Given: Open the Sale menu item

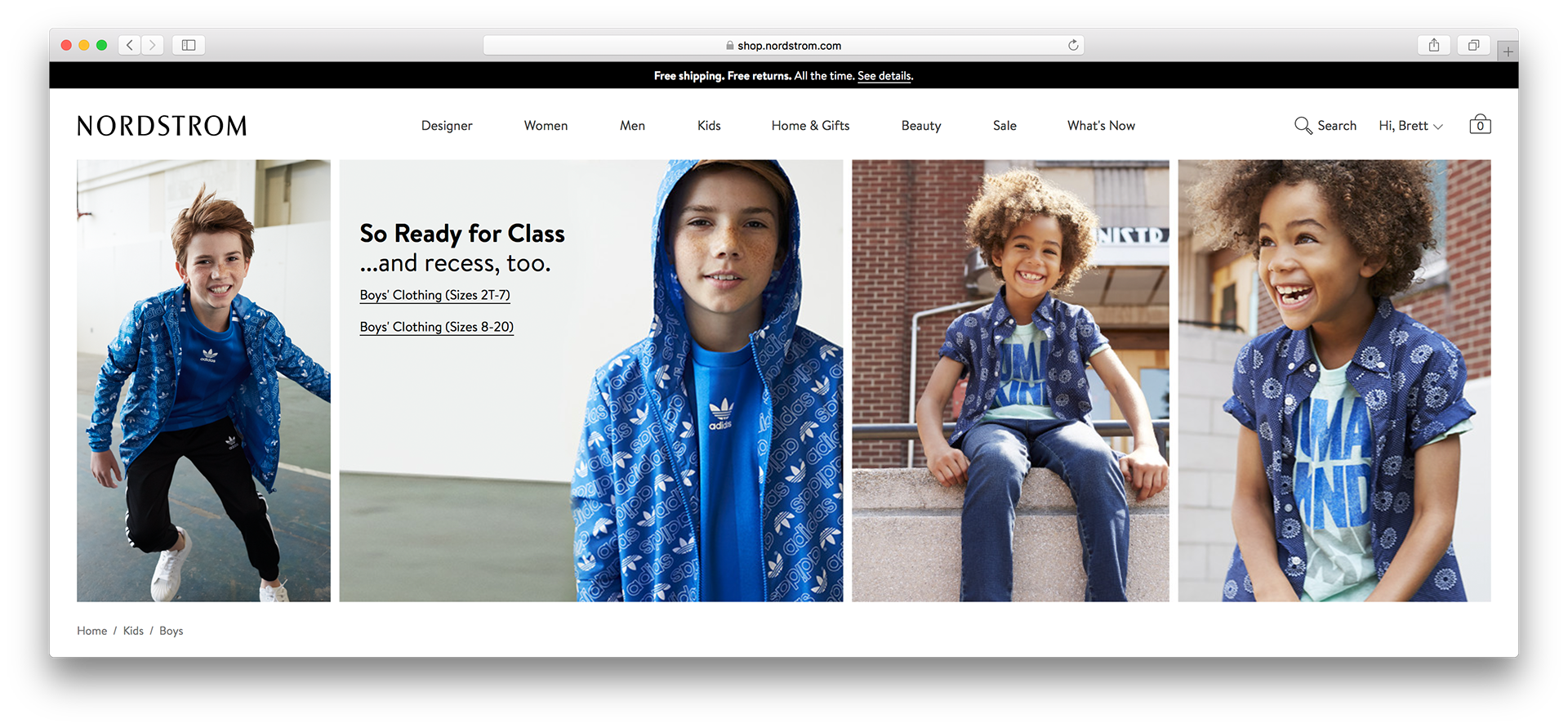Looking at the screenshot, I should 1004,126.
